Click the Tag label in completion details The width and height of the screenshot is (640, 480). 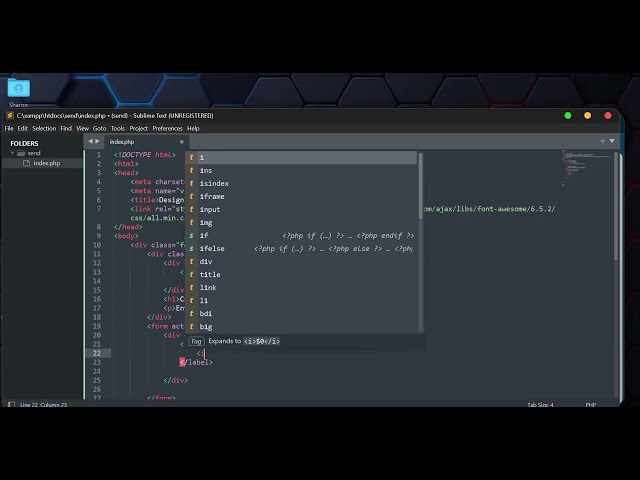[x=196, y=341]
